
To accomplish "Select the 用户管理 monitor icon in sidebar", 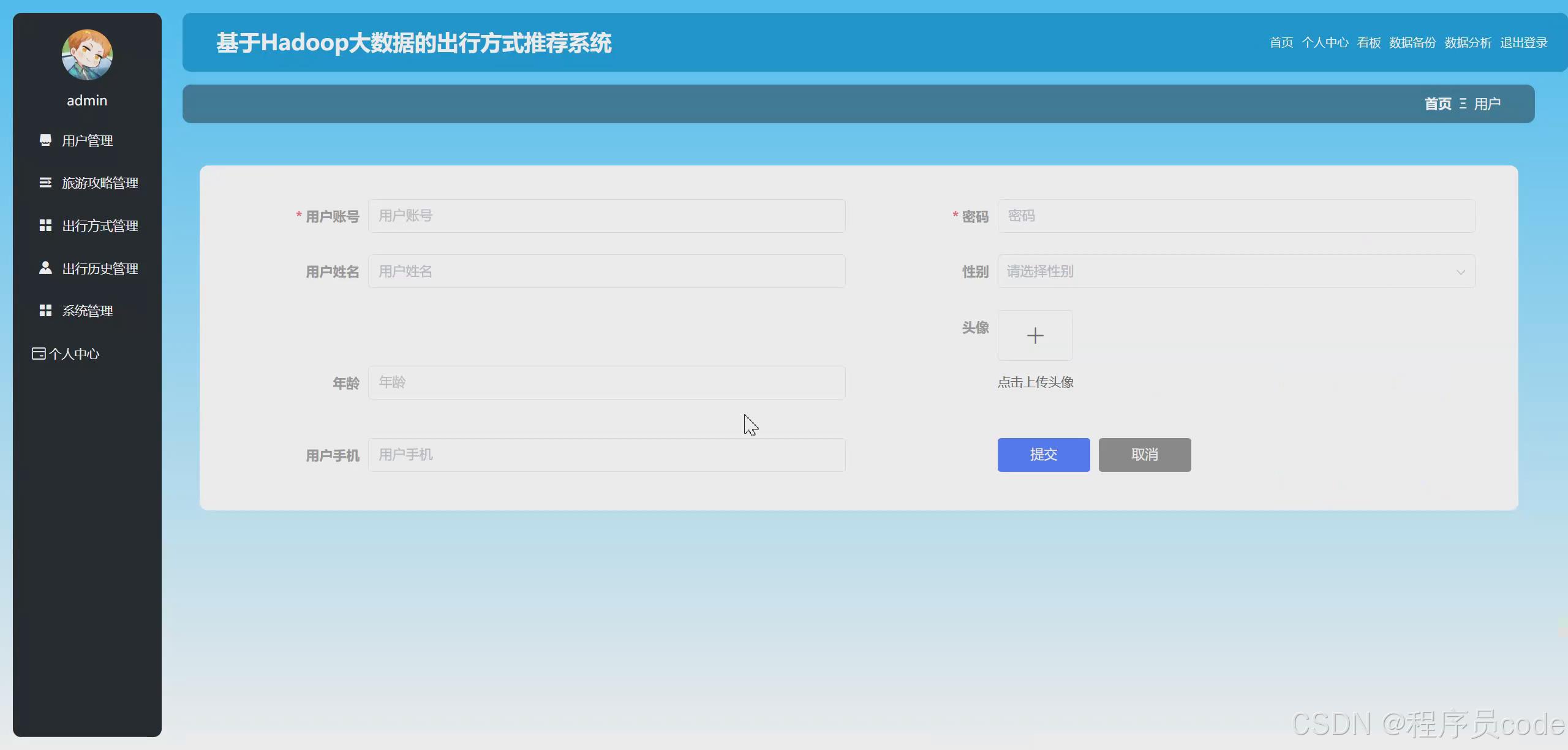I will point(45,140).
